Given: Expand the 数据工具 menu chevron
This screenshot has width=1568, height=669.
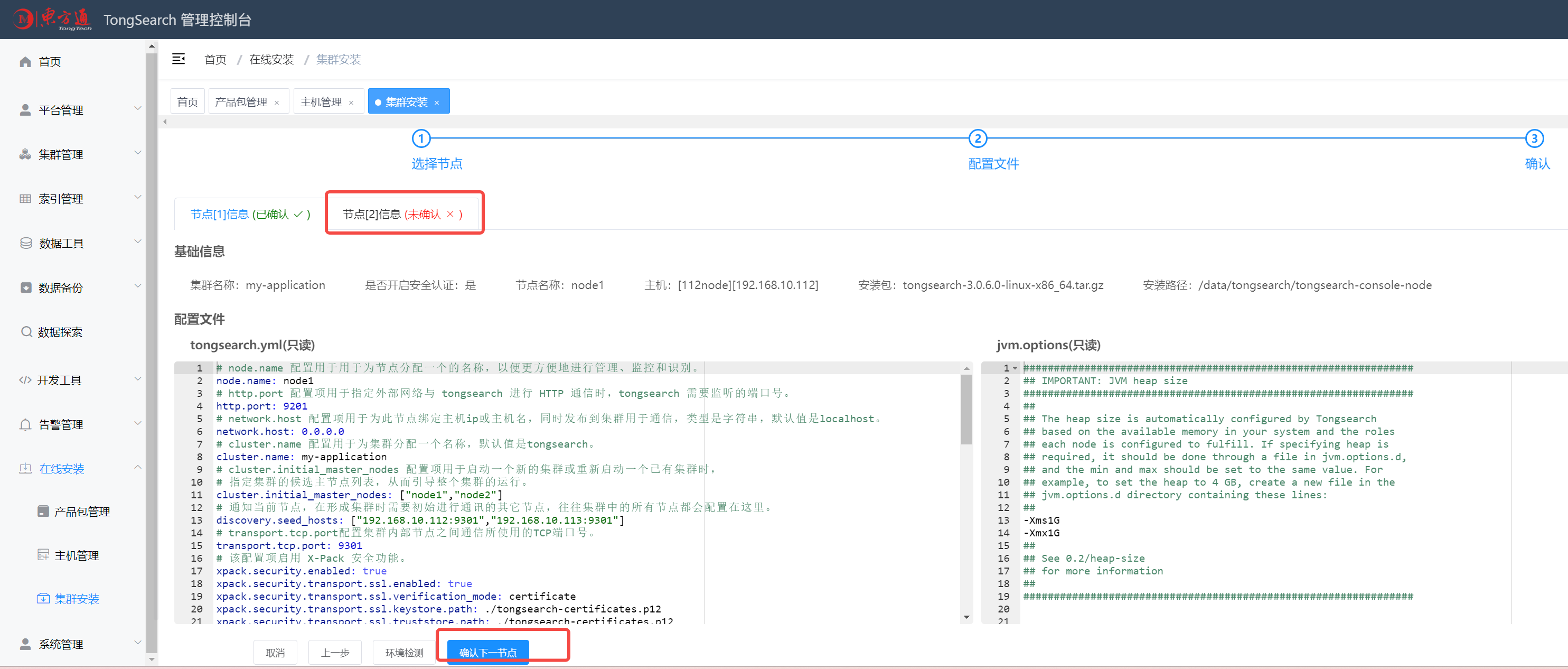Looking at the screenshot, I should click(x=137, y=241).
